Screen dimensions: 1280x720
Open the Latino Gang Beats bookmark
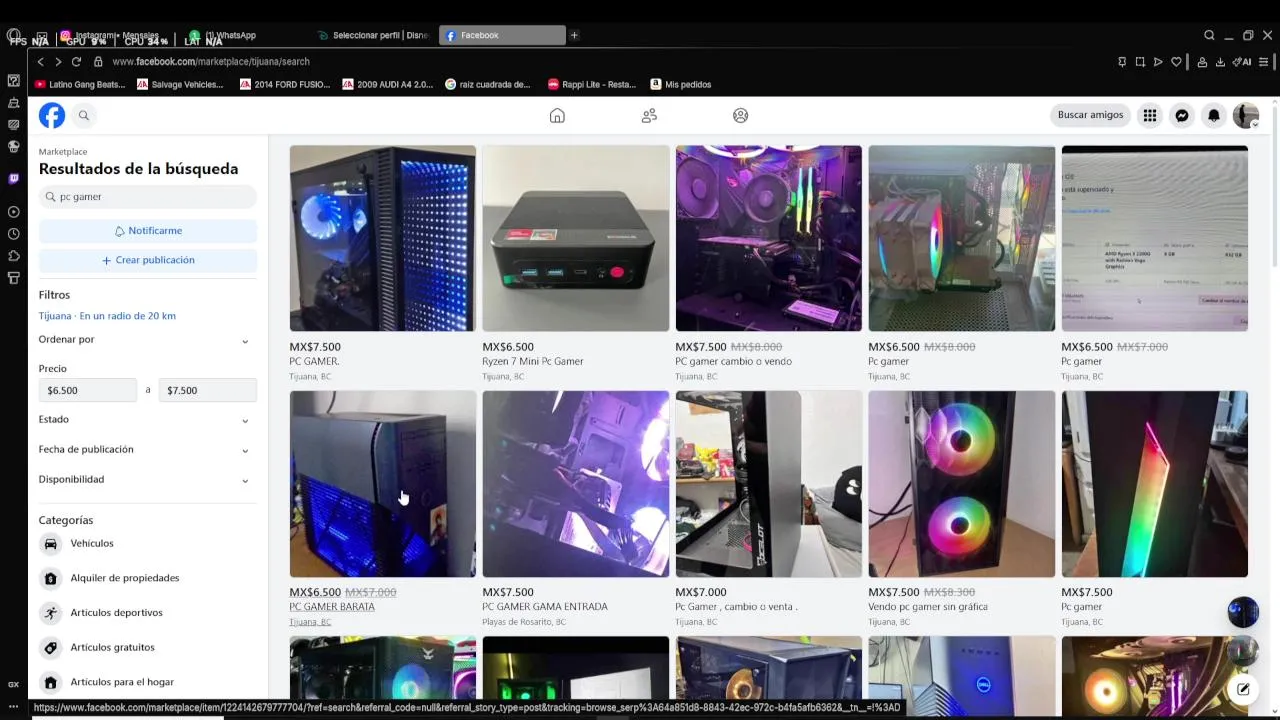[x=80, y=85]
